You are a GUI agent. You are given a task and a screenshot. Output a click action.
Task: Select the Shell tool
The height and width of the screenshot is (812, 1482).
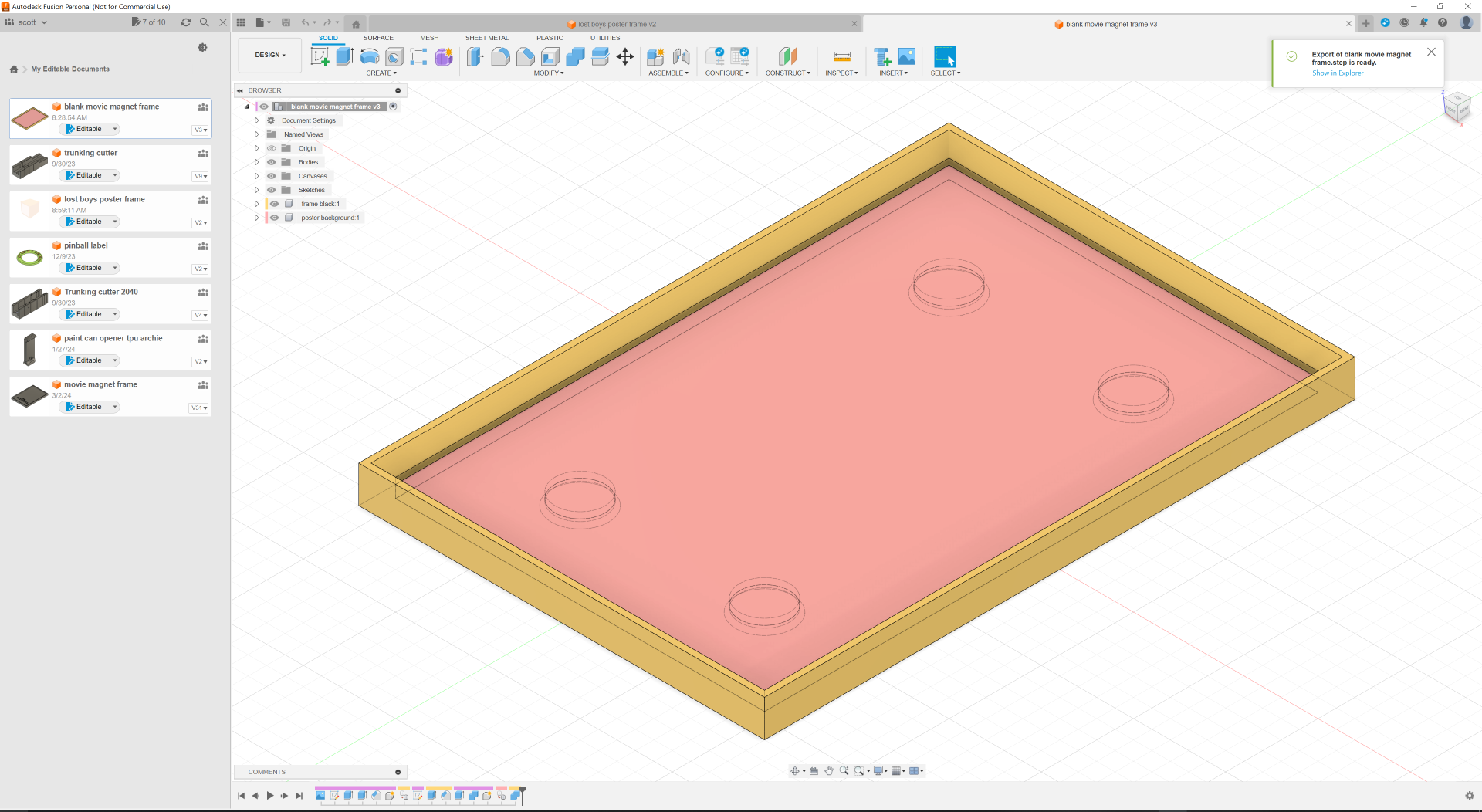[x=550, y=56]
